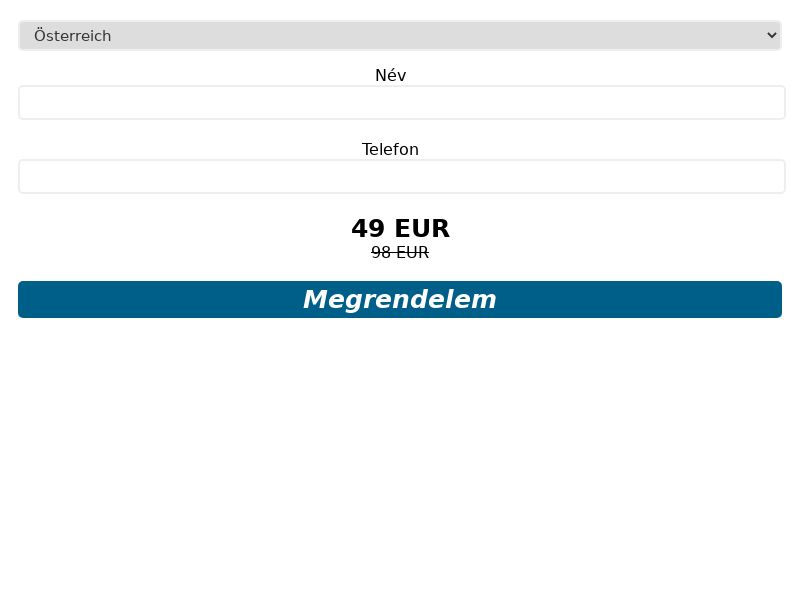800x600 pixels.
Task: Click the crossed-out 98 EUR price
Action: tap(400, 252)
